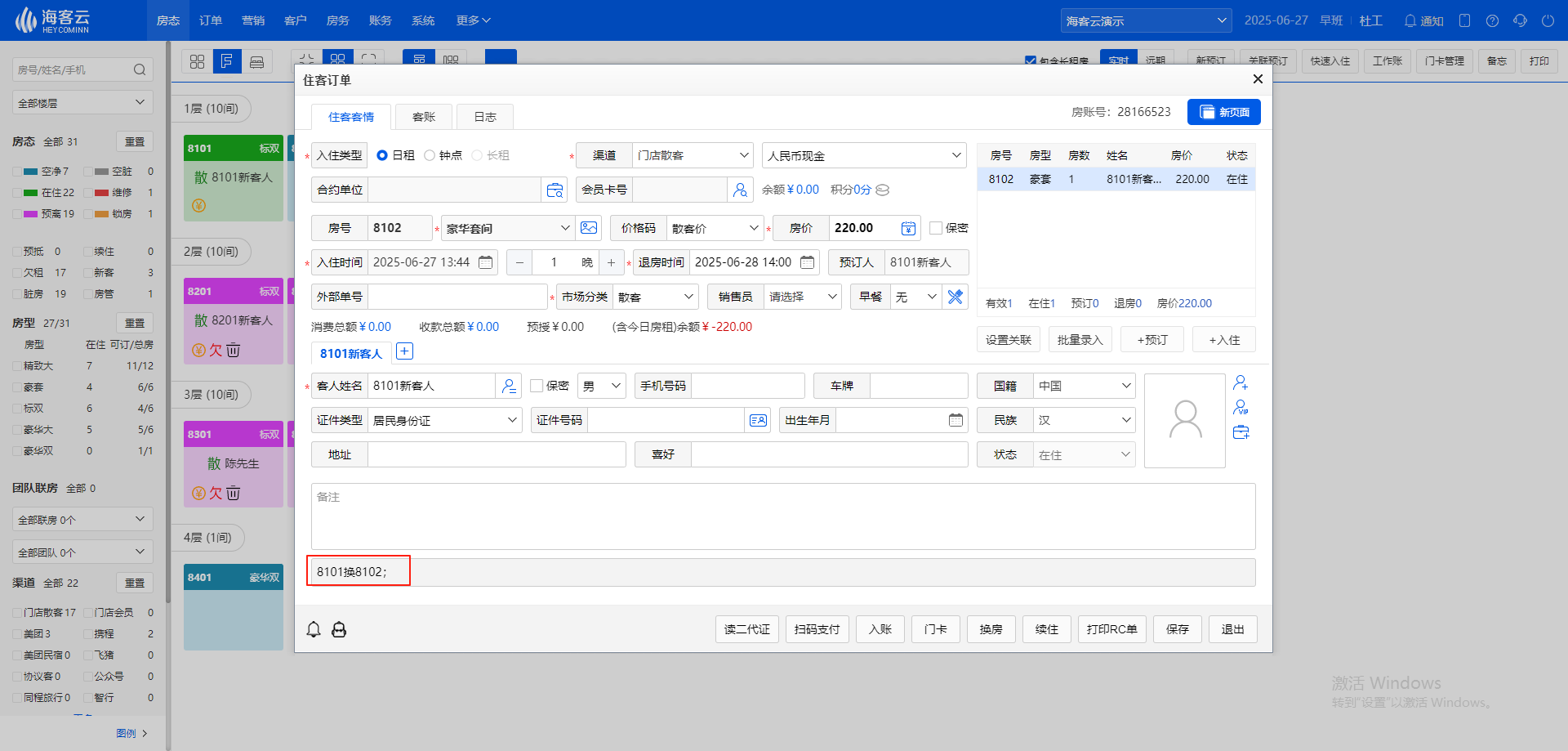
Task: Tick the 空净 room status filter checkbox
Action: pos(17,172)
